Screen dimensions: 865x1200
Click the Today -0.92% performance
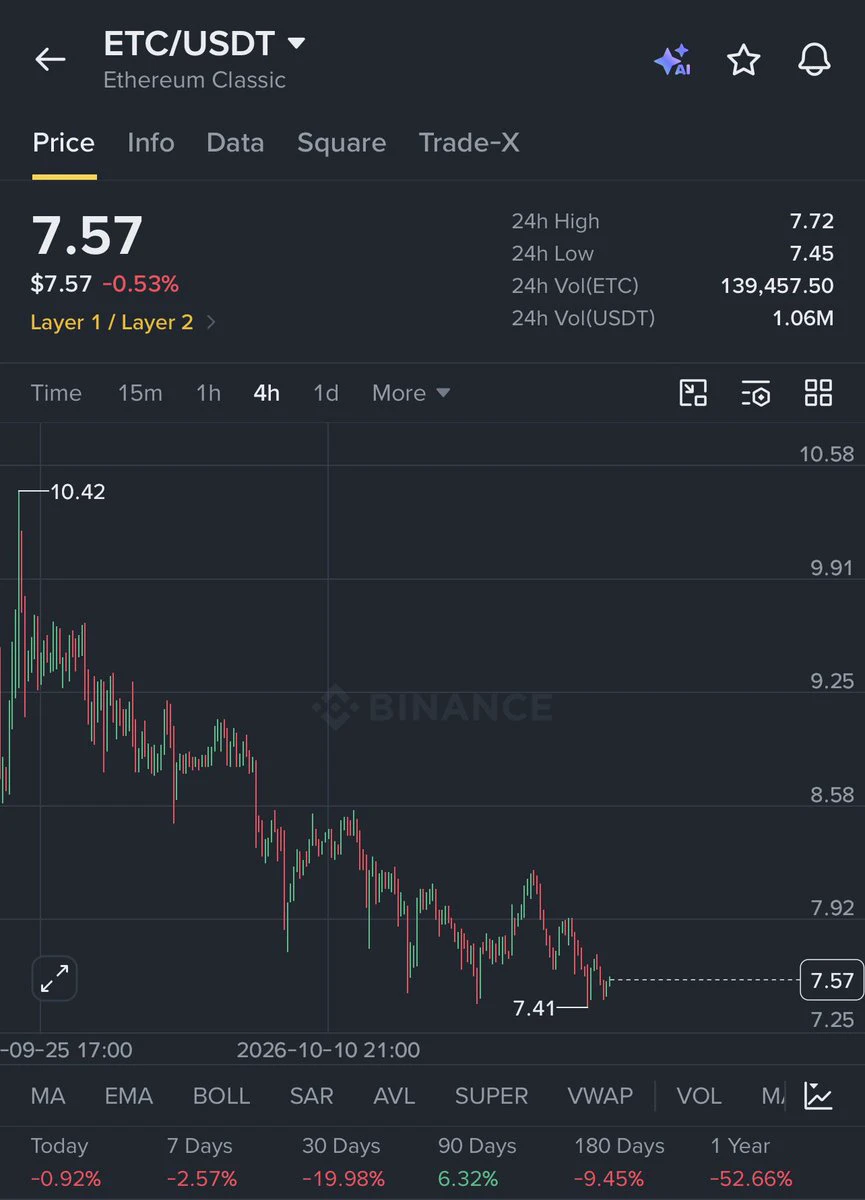click(x=66, y=1162)
